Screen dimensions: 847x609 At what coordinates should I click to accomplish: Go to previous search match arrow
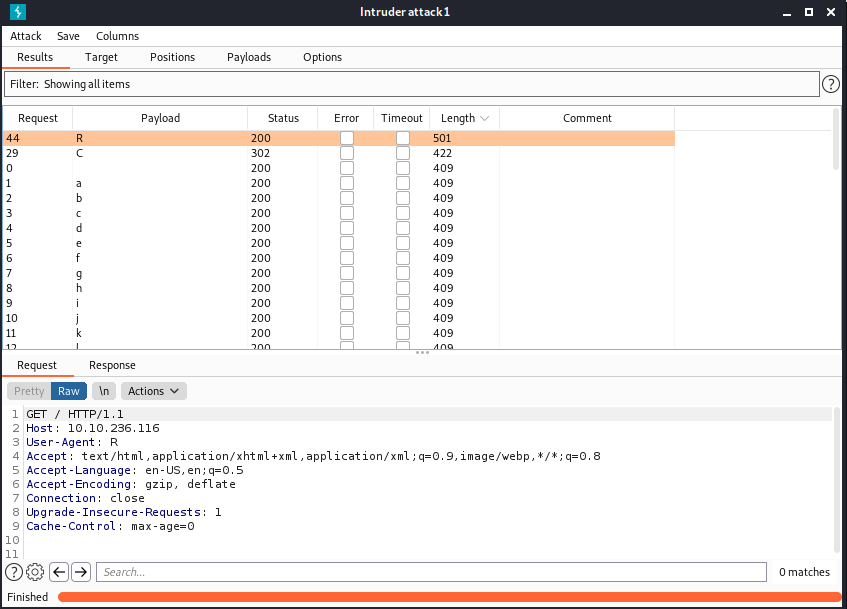click(59, 572)
